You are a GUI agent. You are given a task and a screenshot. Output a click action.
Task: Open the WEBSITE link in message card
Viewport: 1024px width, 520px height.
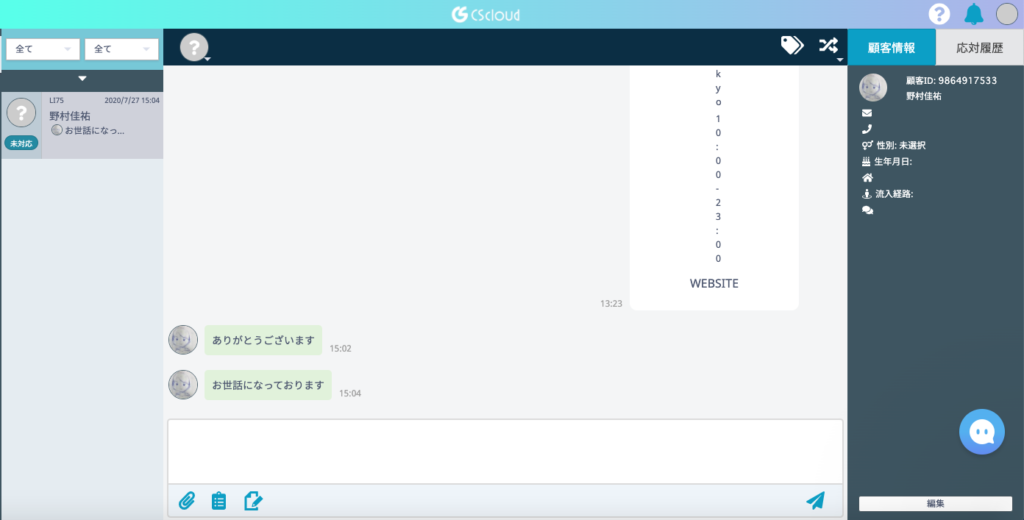point(714,284)
